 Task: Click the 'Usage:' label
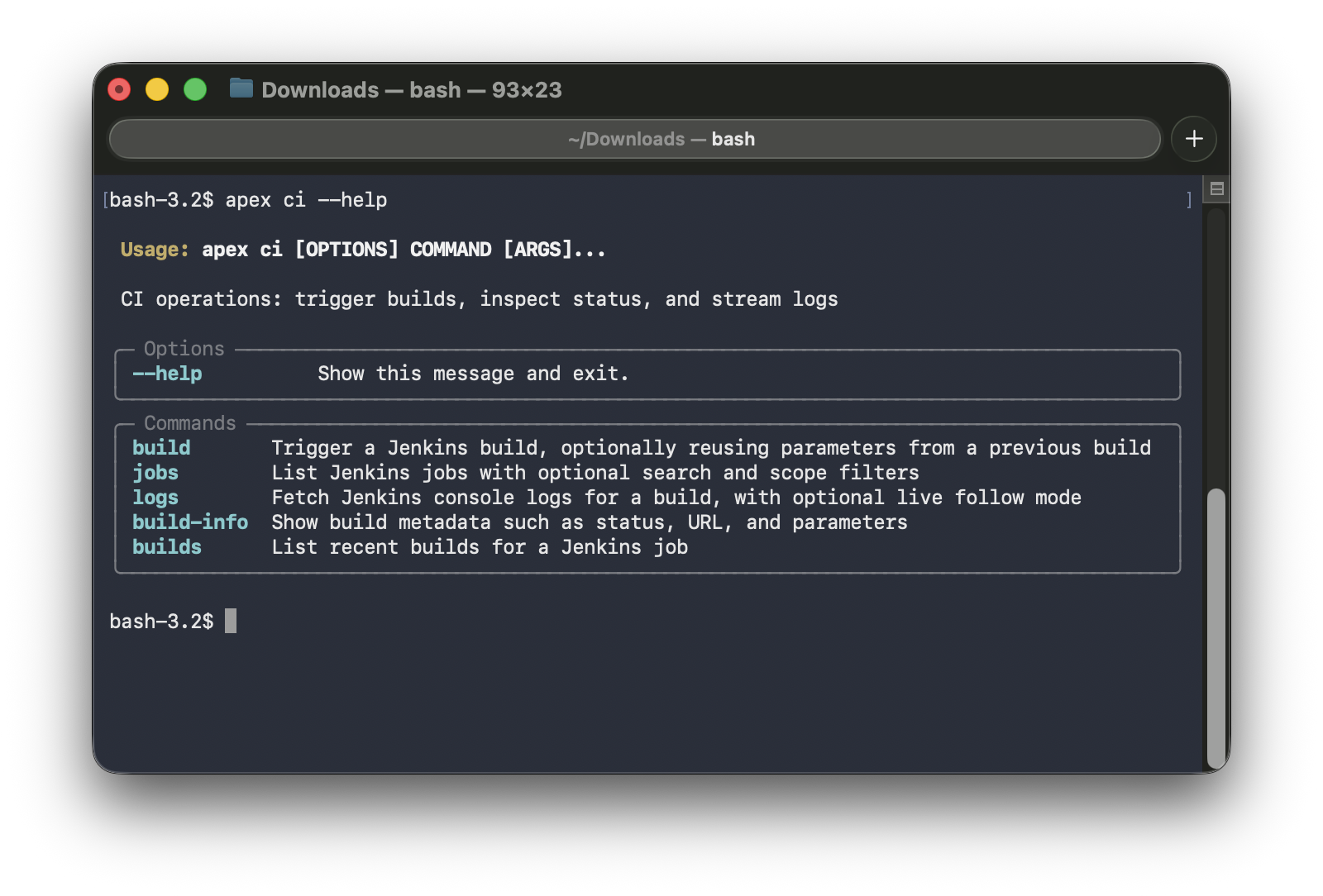point(155,249)
